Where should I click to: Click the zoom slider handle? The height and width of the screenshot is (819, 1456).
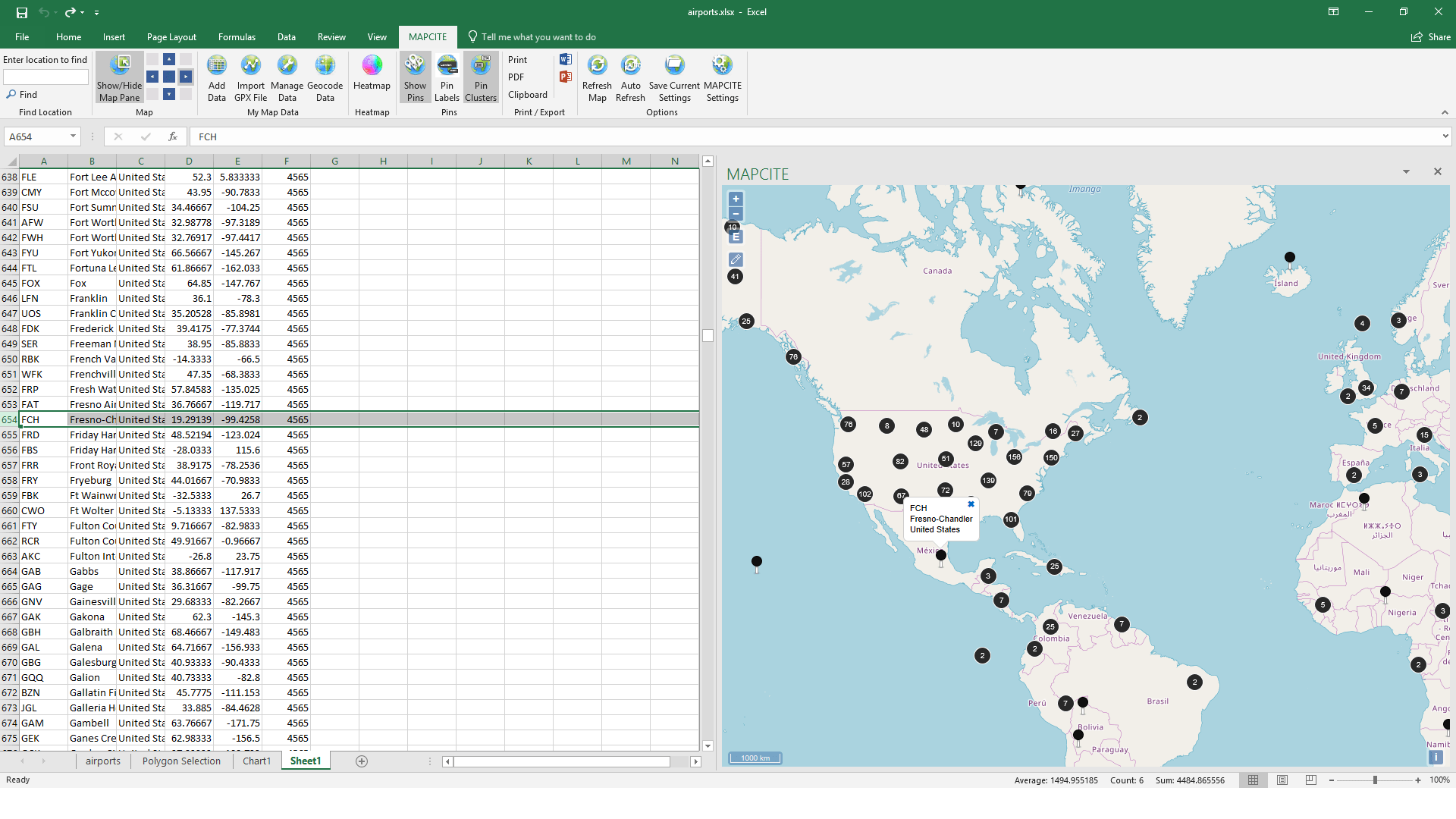click(x=1375, y=780)
